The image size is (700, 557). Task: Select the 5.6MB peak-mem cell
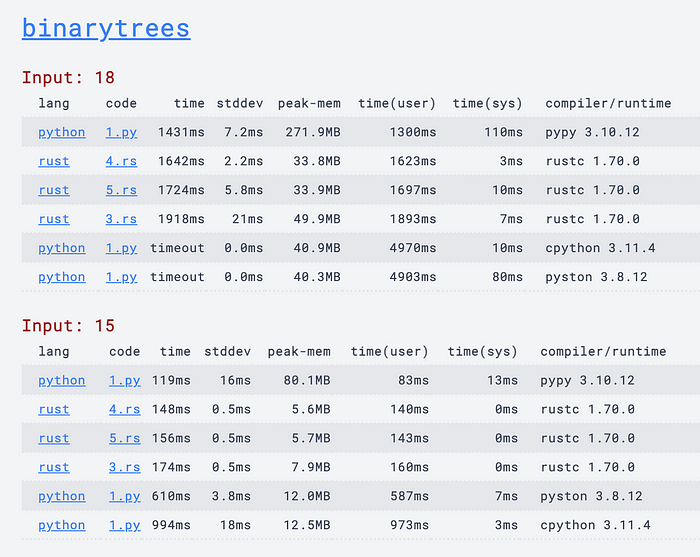311,409
